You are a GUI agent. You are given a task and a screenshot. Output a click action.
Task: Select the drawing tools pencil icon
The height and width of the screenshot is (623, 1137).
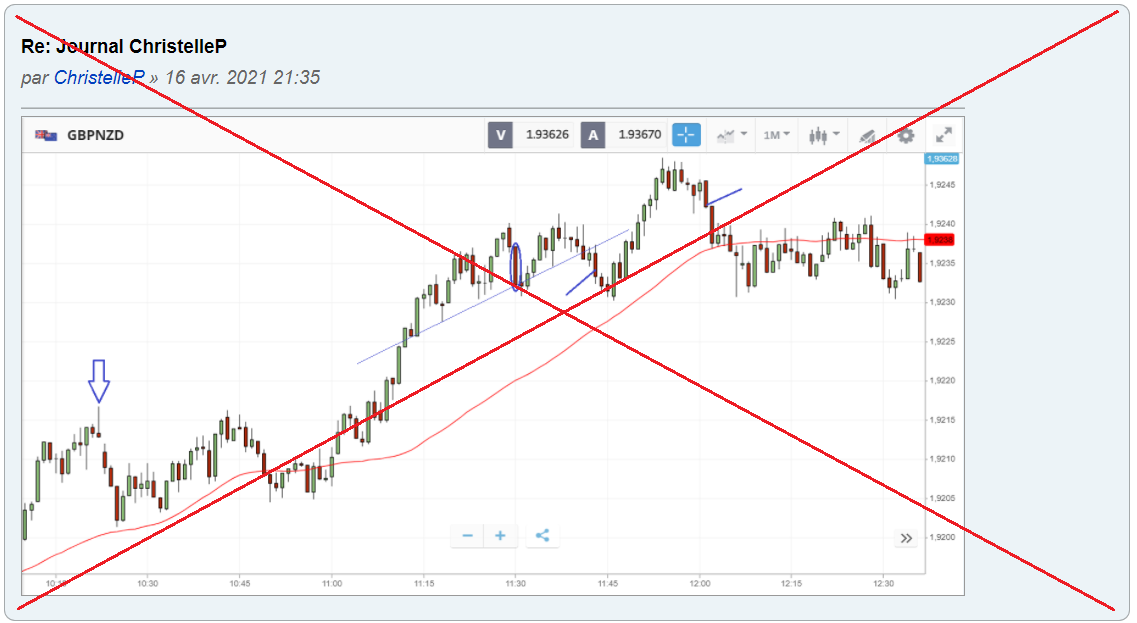pos(868,135)
